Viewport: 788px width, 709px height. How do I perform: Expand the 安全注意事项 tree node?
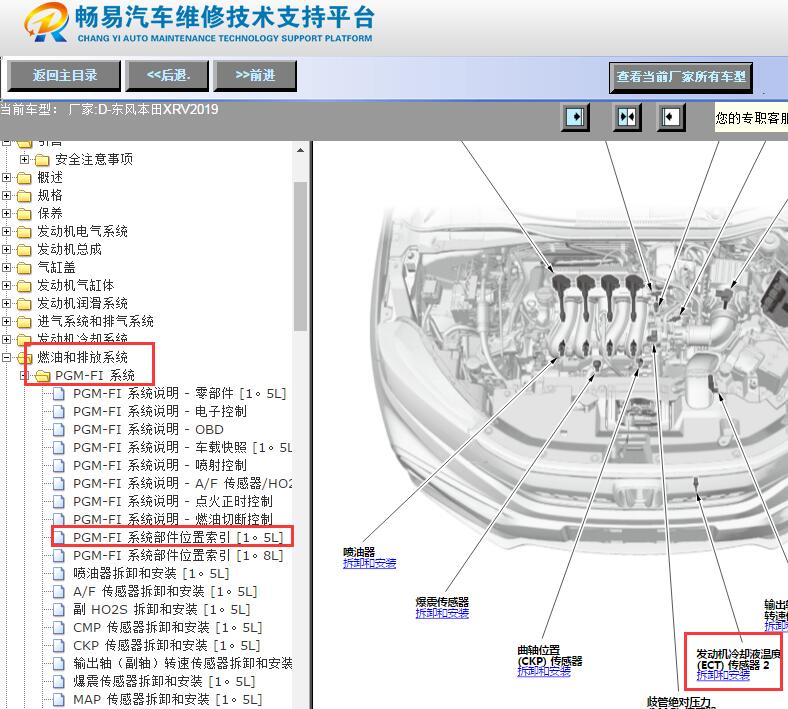pyautogui.click(x=24, y=159)
